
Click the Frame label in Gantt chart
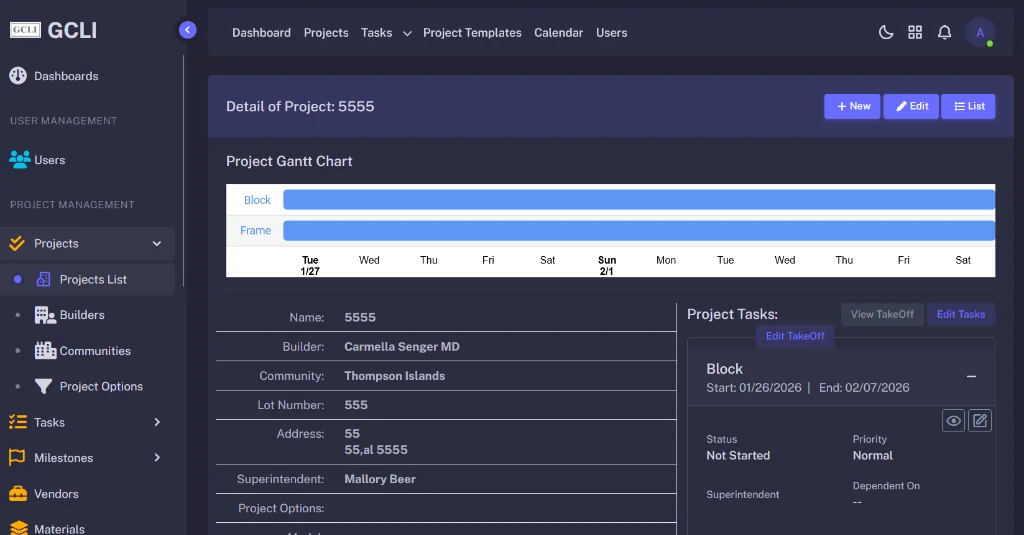pos(255,231)
